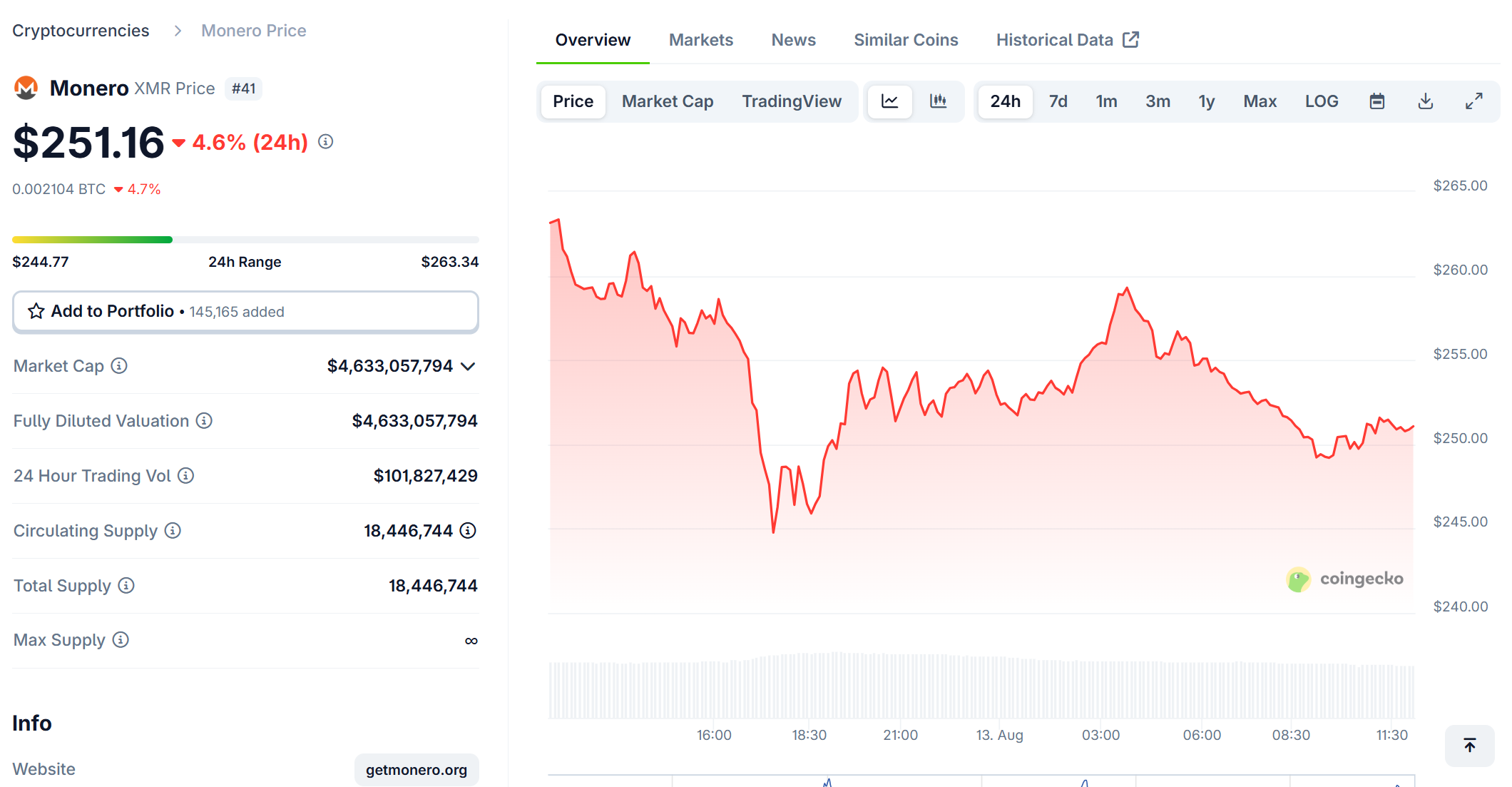Click the star icon to add Monero to portfolio
This screenshot has height=787, width=1512.
coord(35,311)
